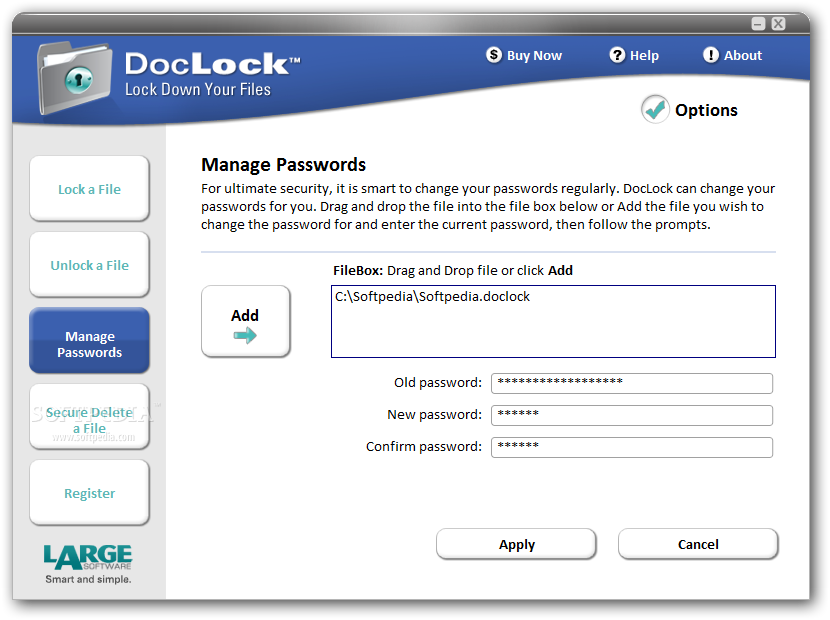Click the 'Smart and simple.' slogan
Image resolution: width=830 pixels, height=620 pixels.
click(x=88, y=579)
